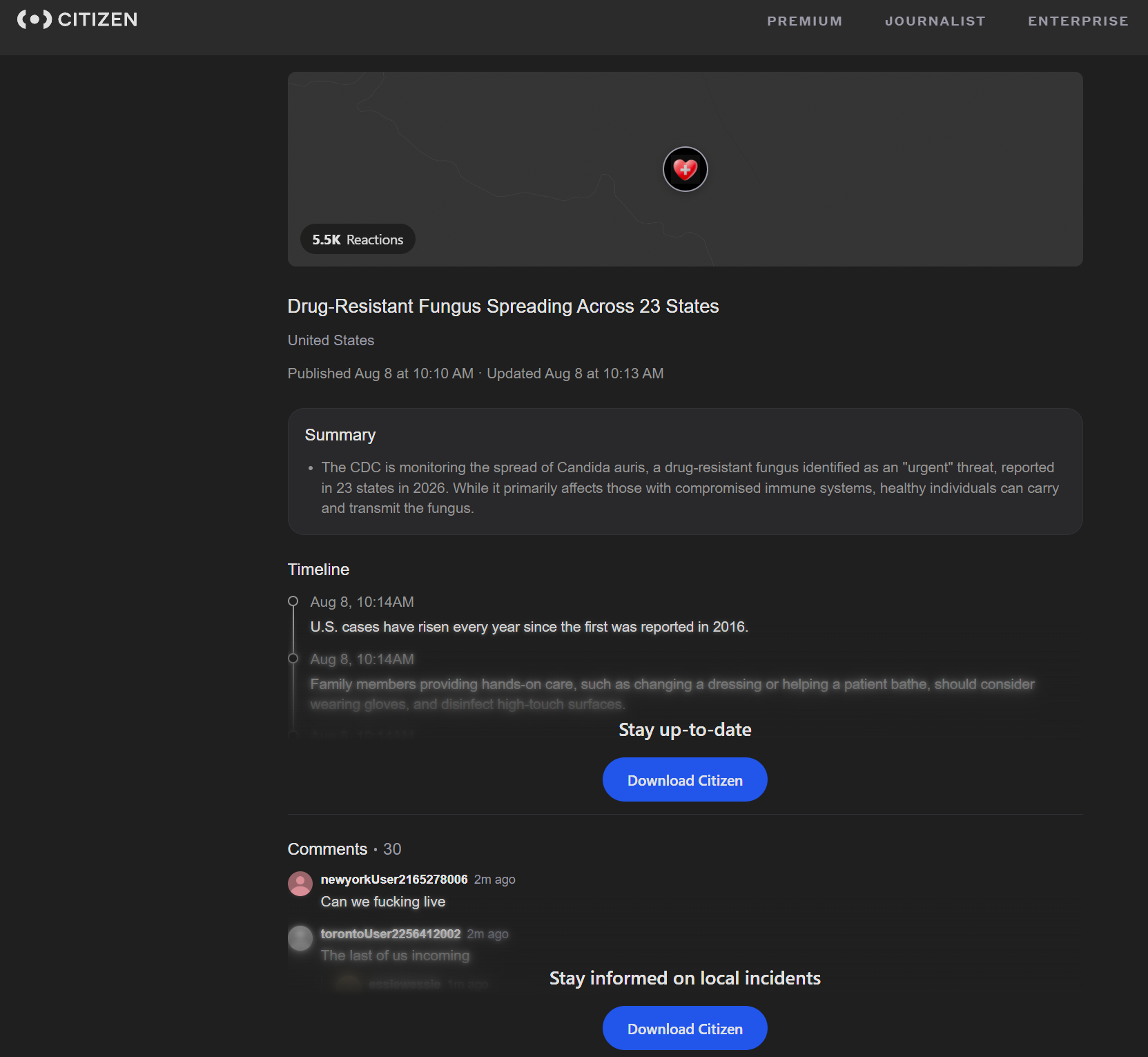
Task: Open the Journalist menu item
Action: pos(935,21)
